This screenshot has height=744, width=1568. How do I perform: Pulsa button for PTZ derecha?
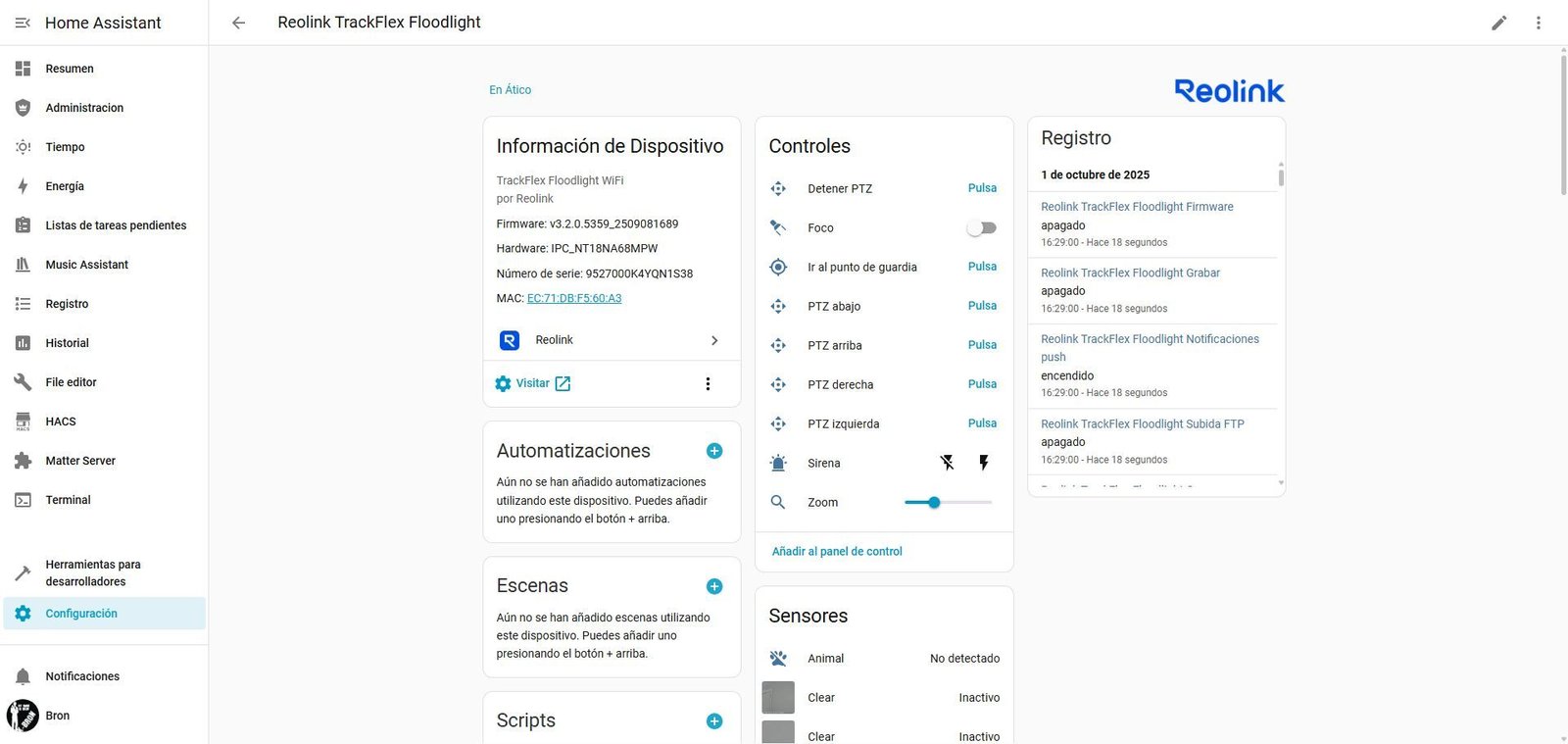(x=982, y=384)
